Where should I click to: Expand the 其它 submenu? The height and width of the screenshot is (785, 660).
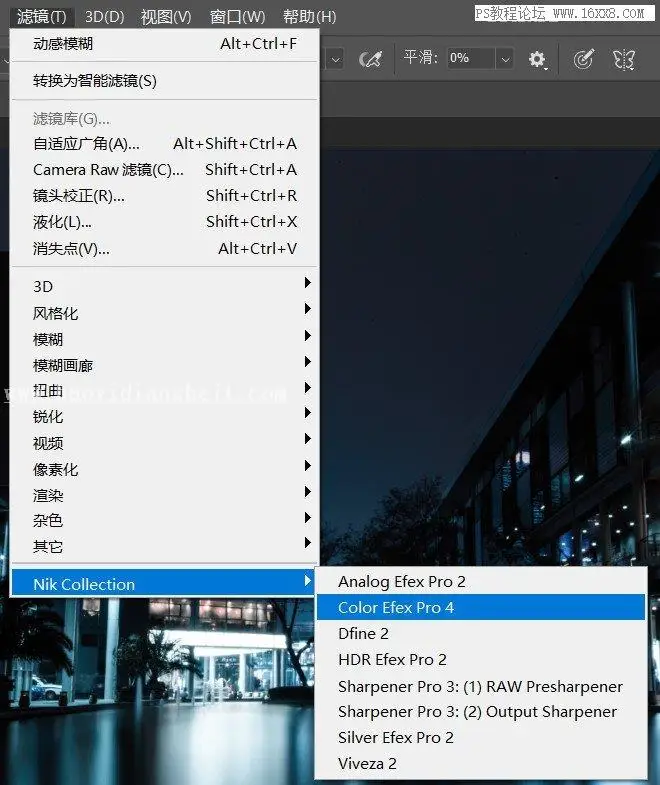(165, 546)
